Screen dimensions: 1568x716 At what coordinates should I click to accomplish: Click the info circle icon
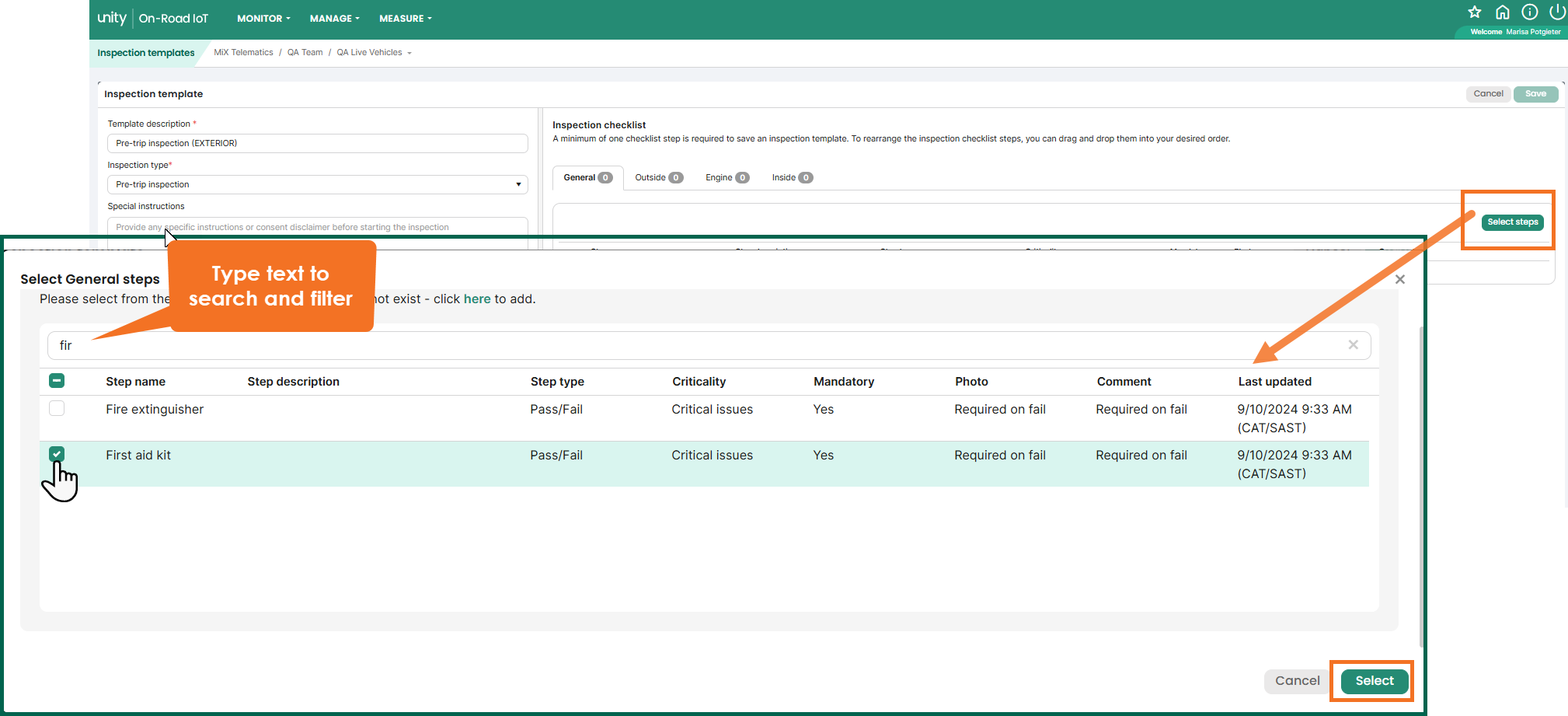click(1529, 12)
